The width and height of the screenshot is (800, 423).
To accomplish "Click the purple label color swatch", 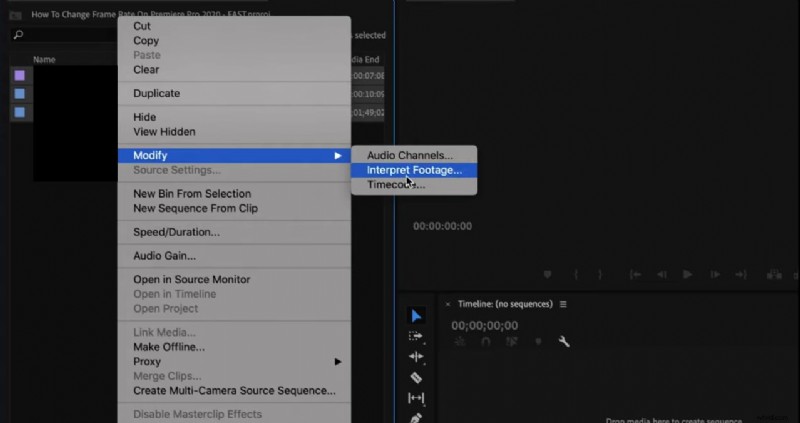I will coord(19,76).
